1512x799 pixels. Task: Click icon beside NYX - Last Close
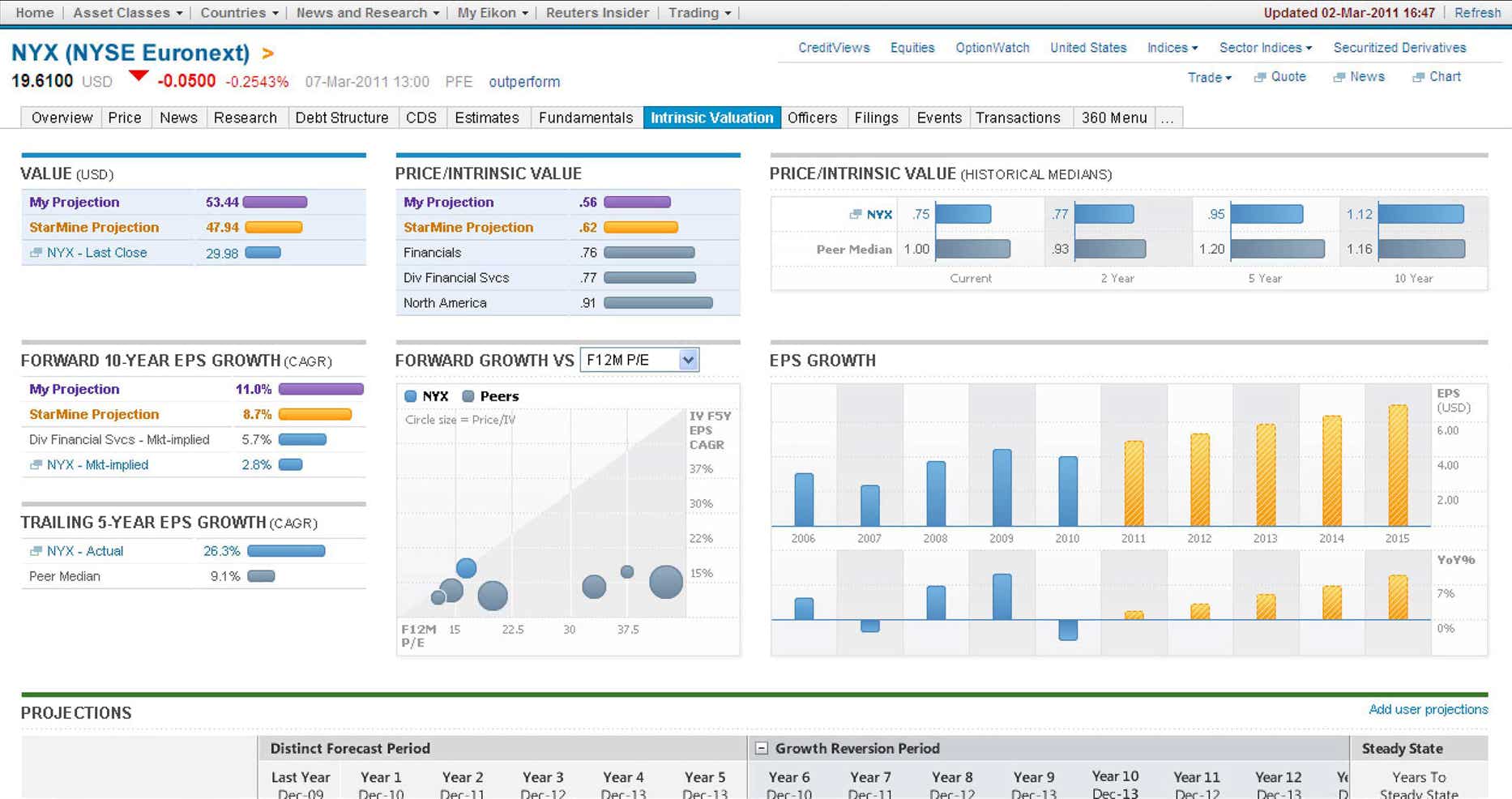point(36,253)
